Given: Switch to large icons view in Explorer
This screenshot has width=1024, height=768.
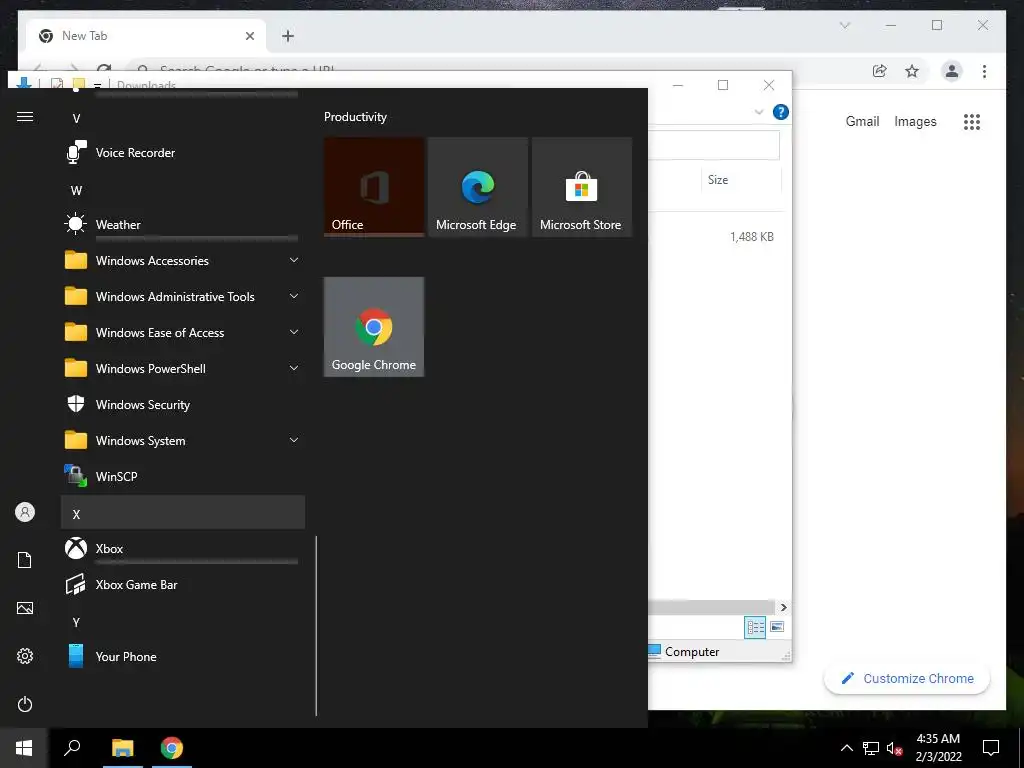Looking at the screenshot, I should click(x=776, y=628).
